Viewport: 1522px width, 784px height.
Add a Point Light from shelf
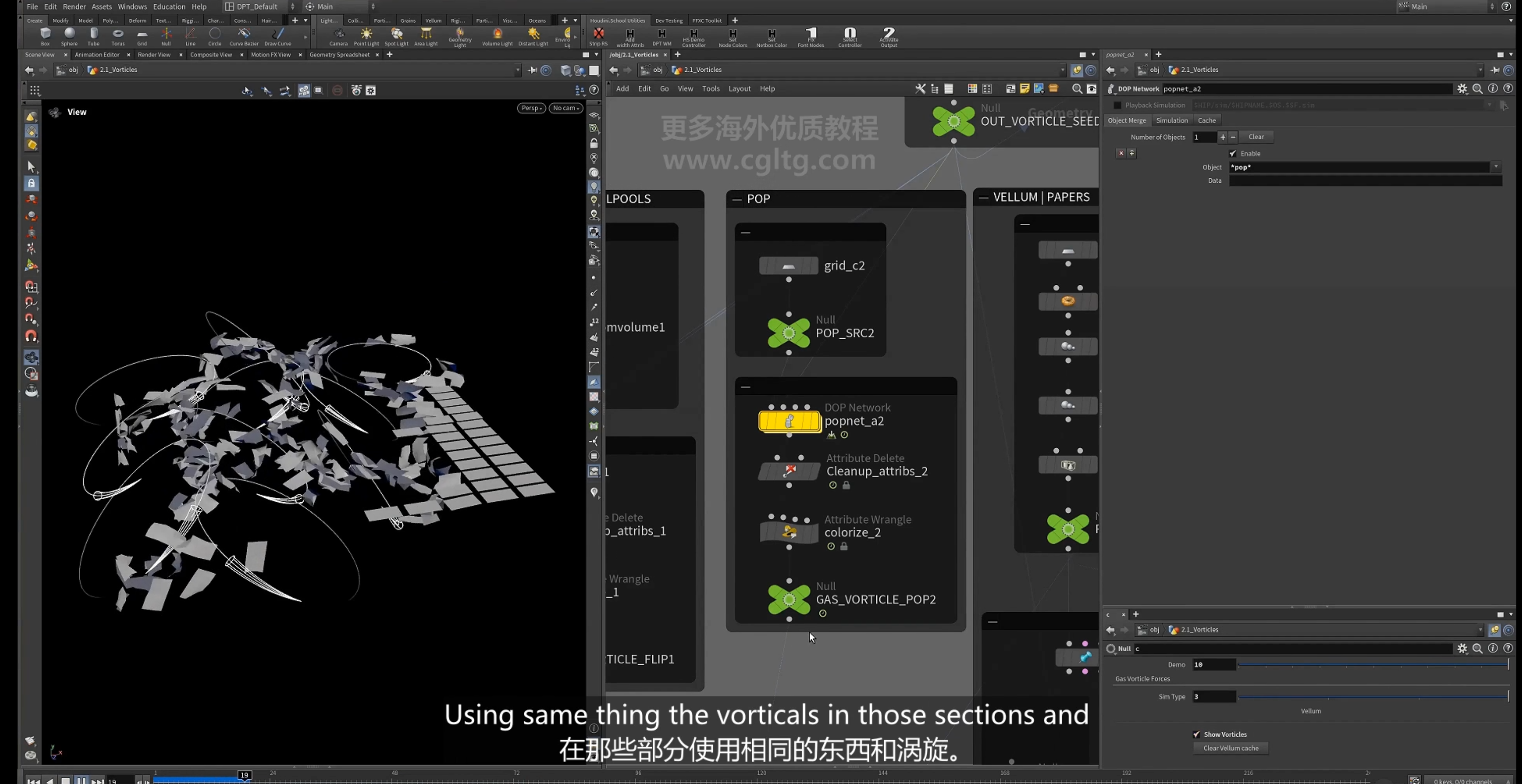coord(366,36)
